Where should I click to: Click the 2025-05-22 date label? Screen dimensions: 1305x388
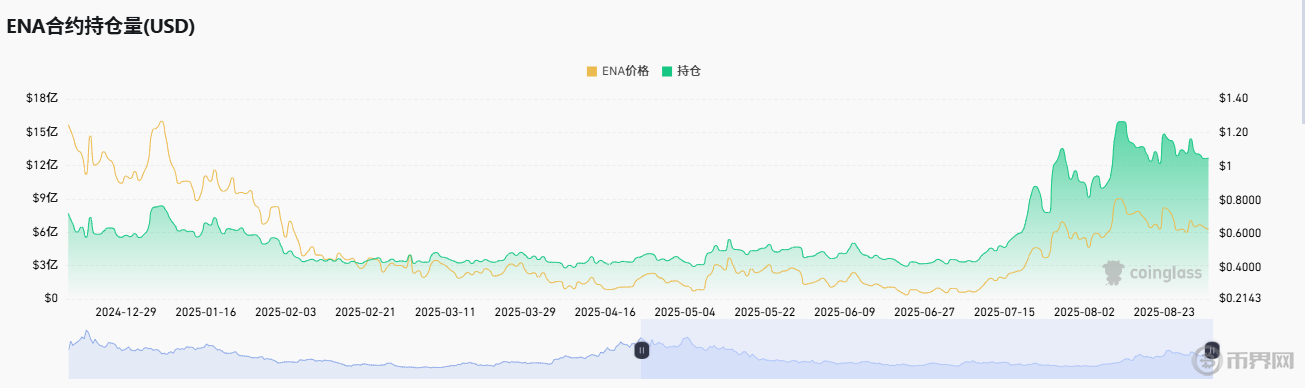click(x=764, y=312)
